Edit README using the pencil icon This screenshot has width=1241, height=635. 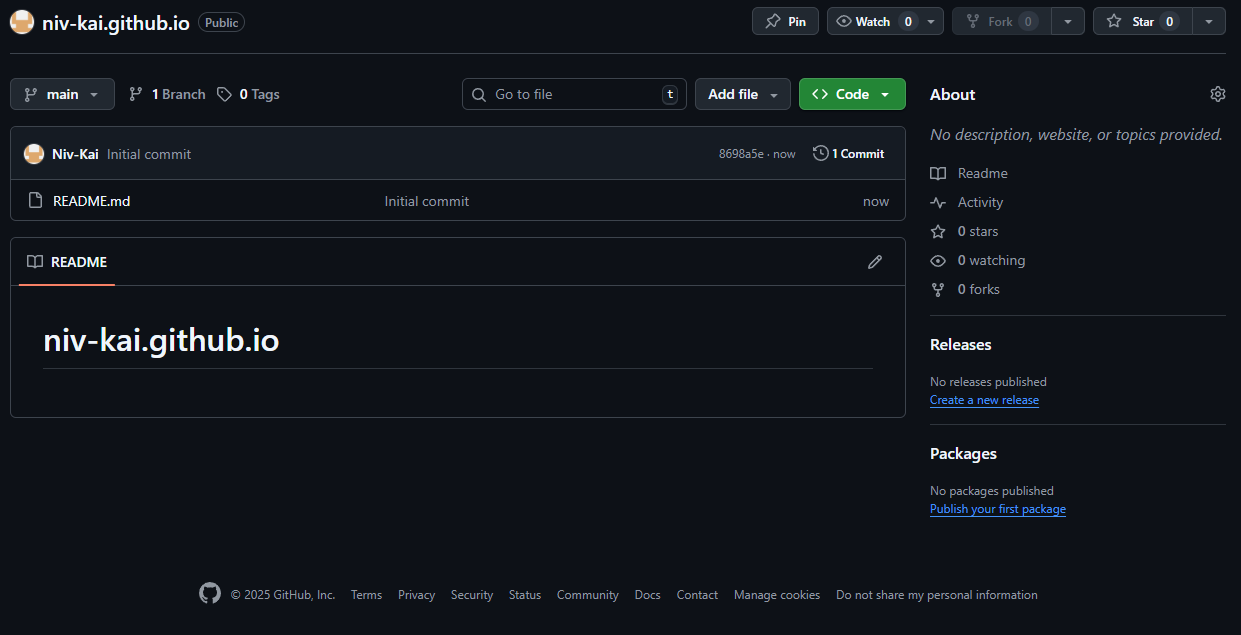(875, 262)
